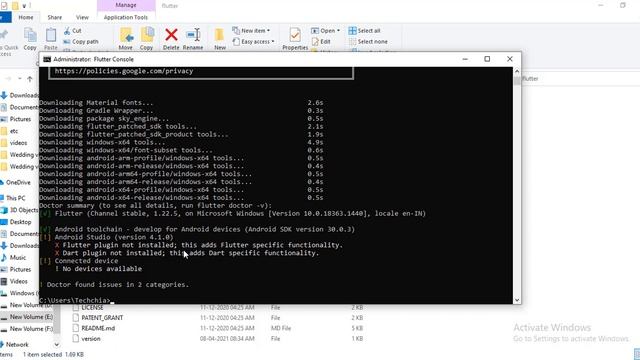Minimize the Flutter Console window
The height and width of the screenshot is (360, 640).
(x=465, y=59)
